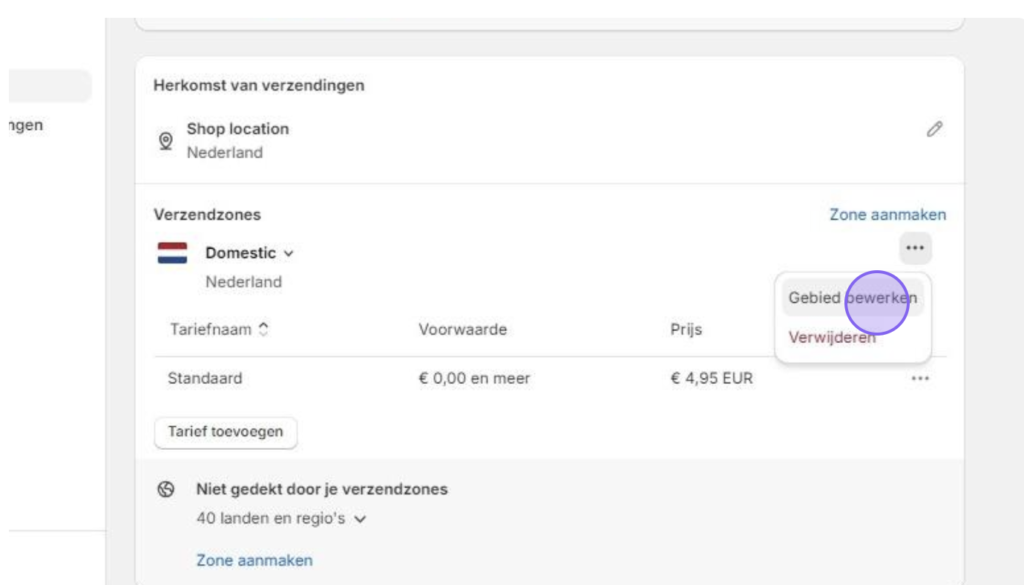1024x585 pixels.
Task: Click the bottom Zone aanmaken link
Action: pyautogui.click(x=254, y=560)
